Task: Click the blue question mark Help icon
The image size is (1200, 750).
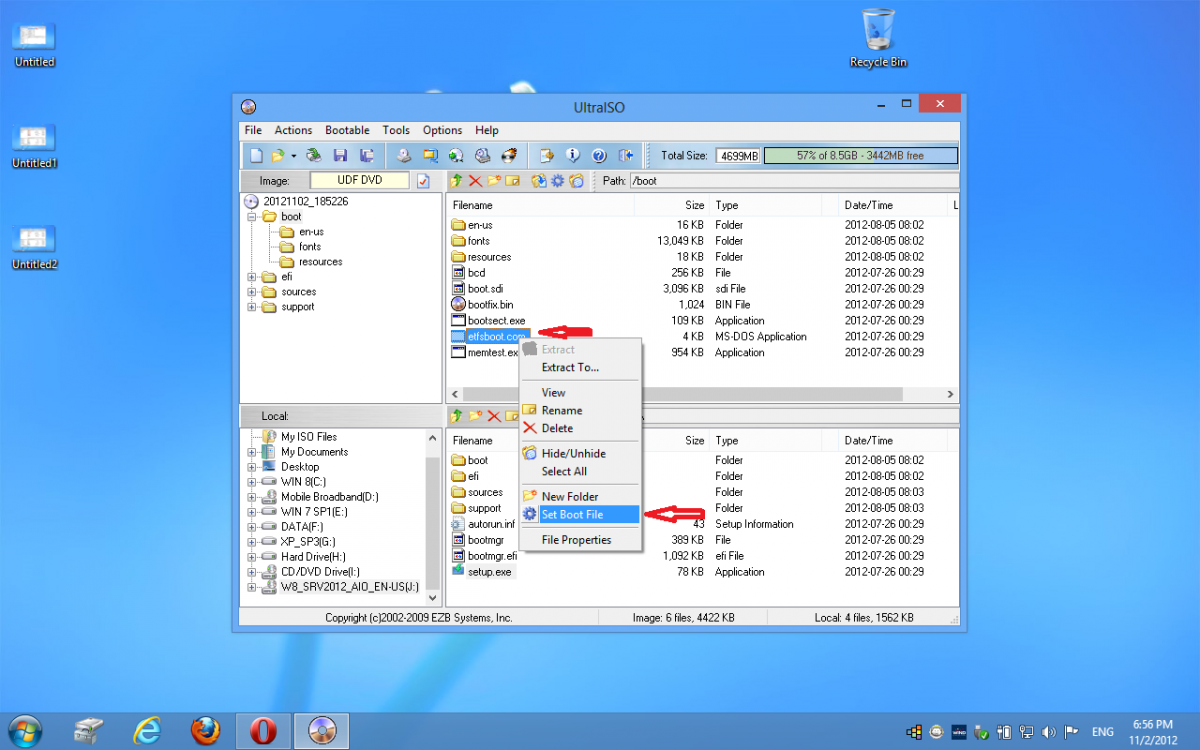Action: (599, 156)
